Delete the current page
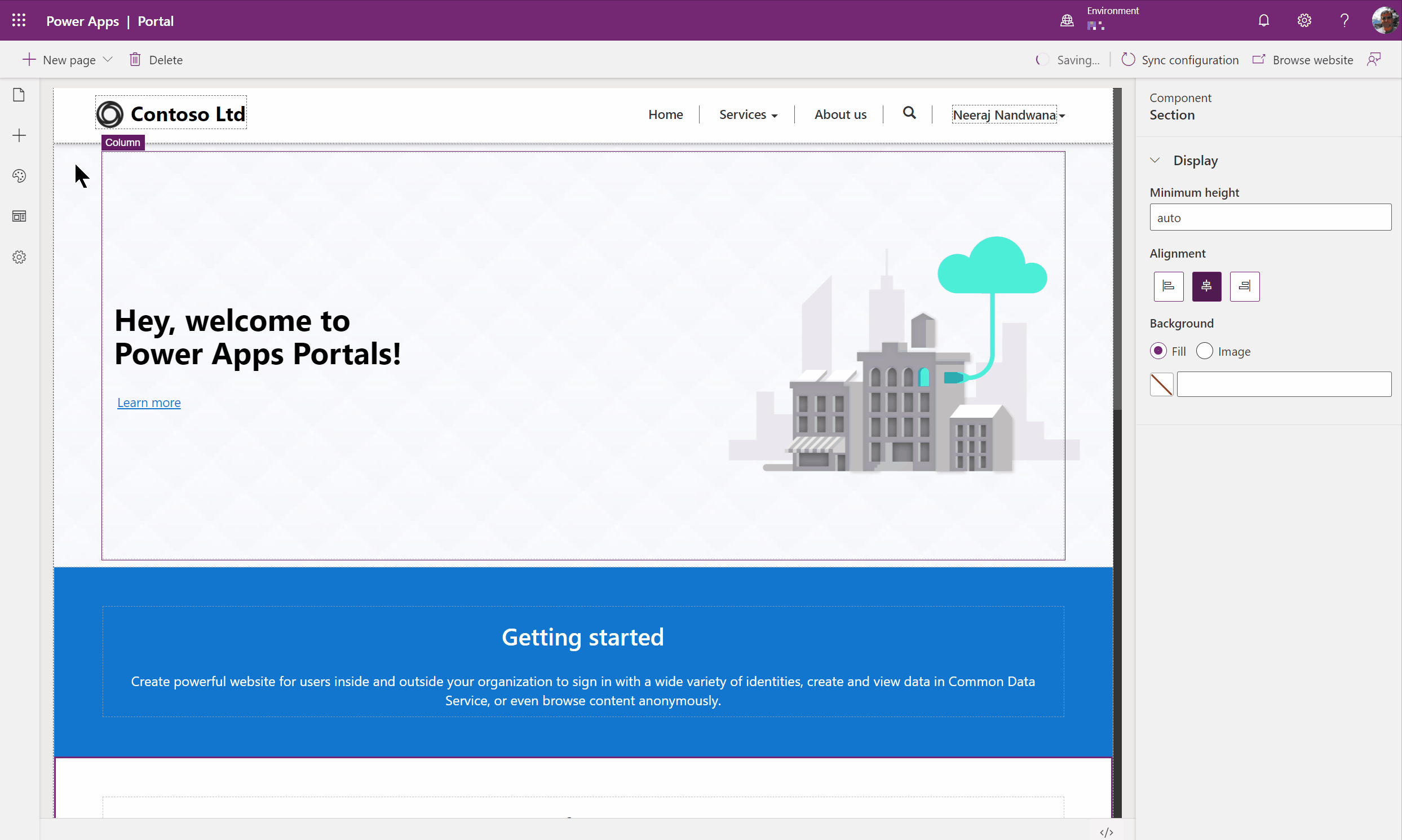Image resolution: width=1402 pixels, height=840 pixels. point(156,59)
